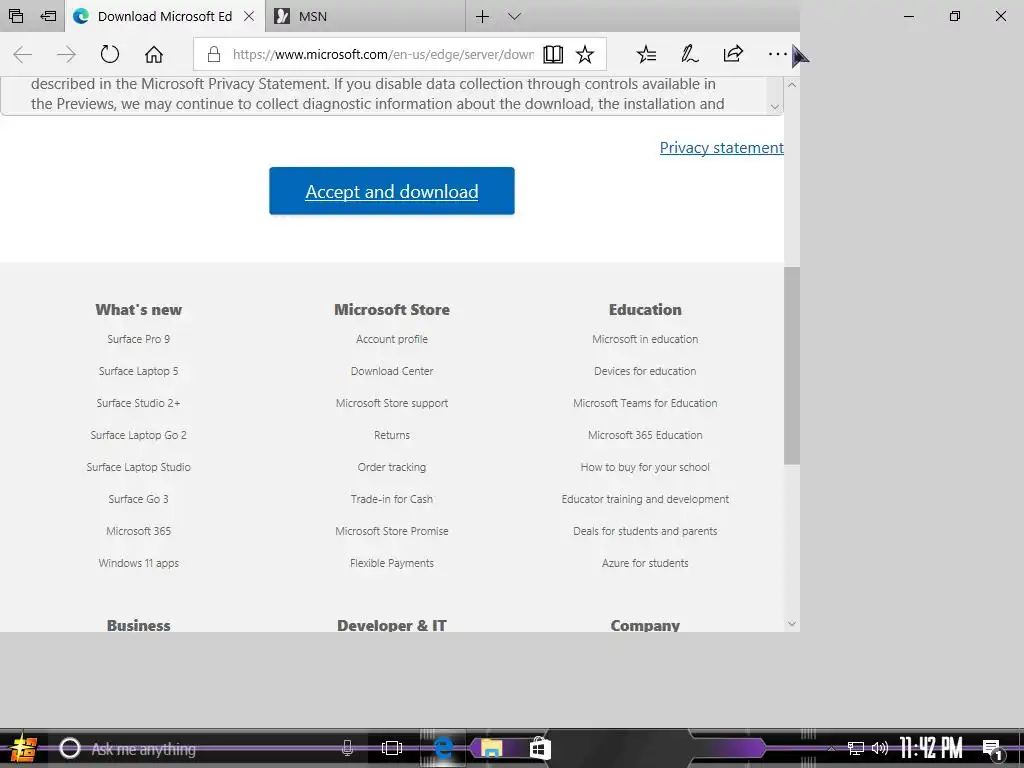Open Educator training and development link

point(645,499)
